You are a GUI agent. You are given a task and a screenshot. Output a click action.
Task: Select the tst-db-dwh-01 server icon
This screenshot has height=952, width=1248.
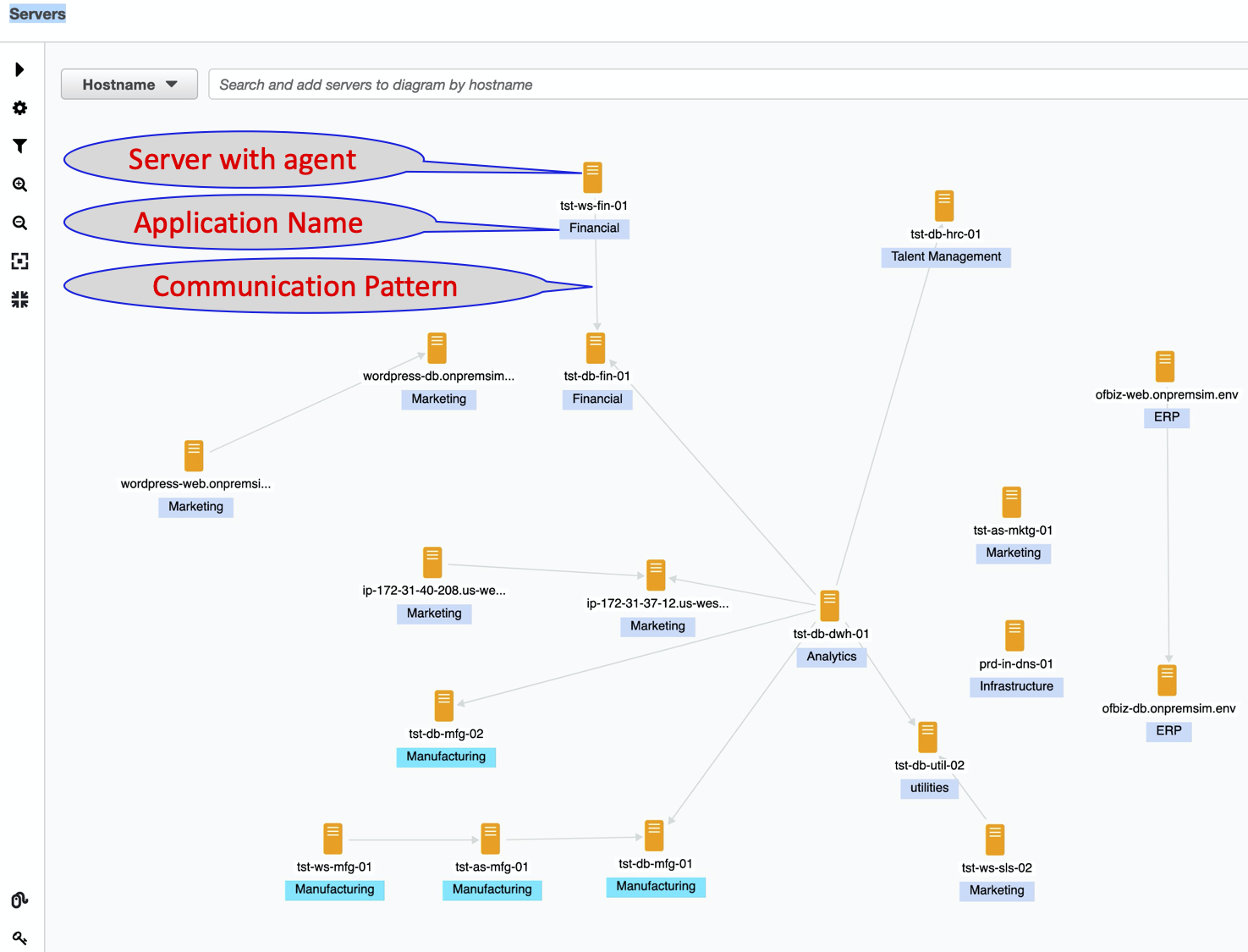829,604
